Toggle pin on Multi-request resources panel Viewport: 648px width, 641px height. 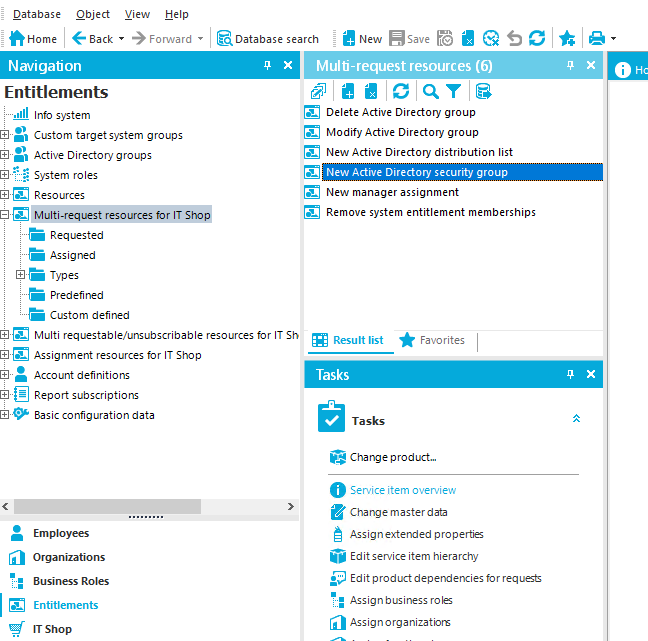(x=571, y=66)
